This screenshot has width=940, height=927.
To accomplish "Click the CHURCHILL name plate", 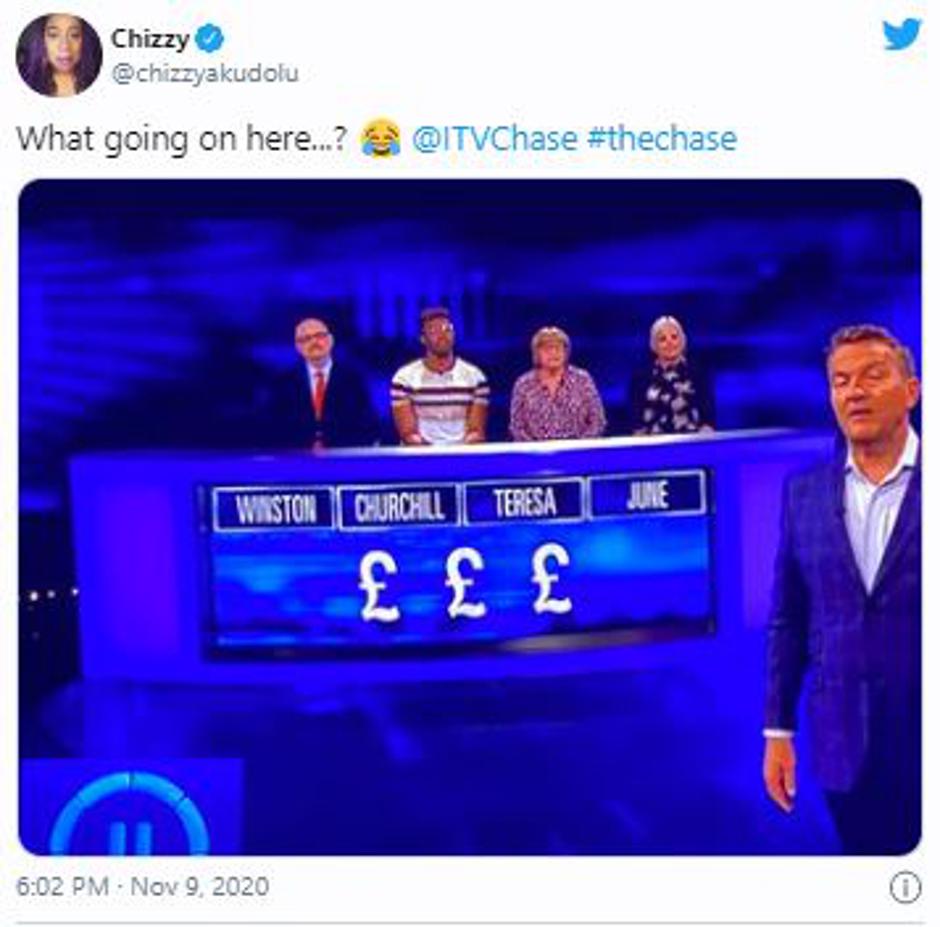I will point(399,506).
